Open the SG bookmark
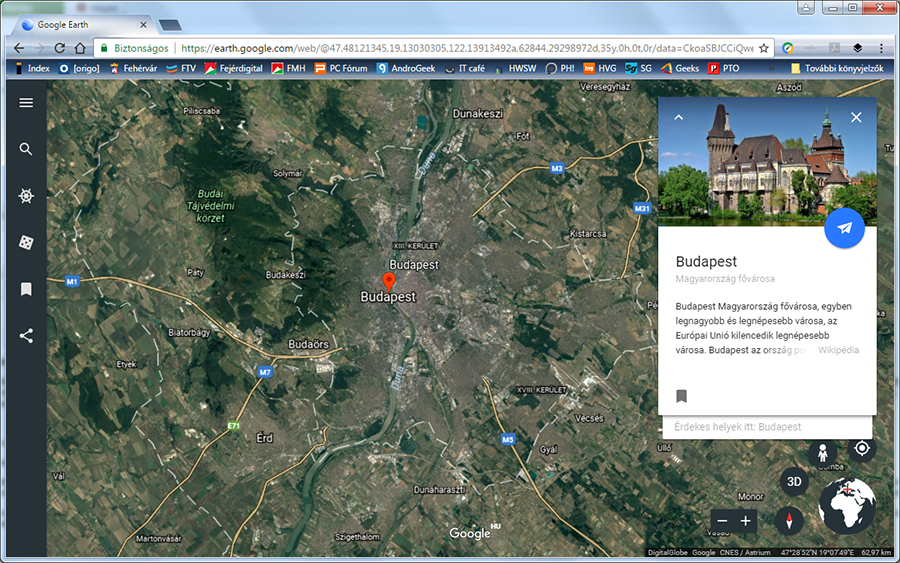This screenshot has height=563, width=900. 639,68
